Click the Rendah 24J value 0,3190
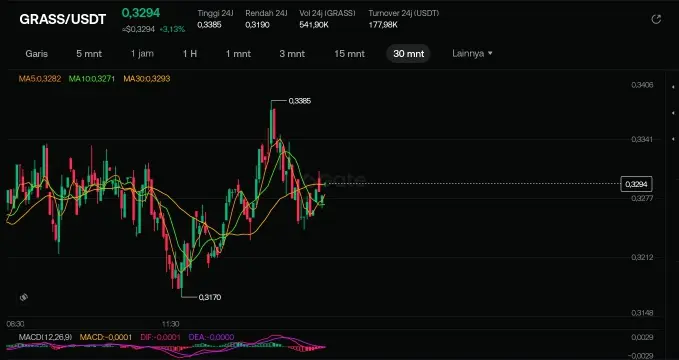Screen dimensions: 679x360 pyautogui.click(x=257, y=25)
